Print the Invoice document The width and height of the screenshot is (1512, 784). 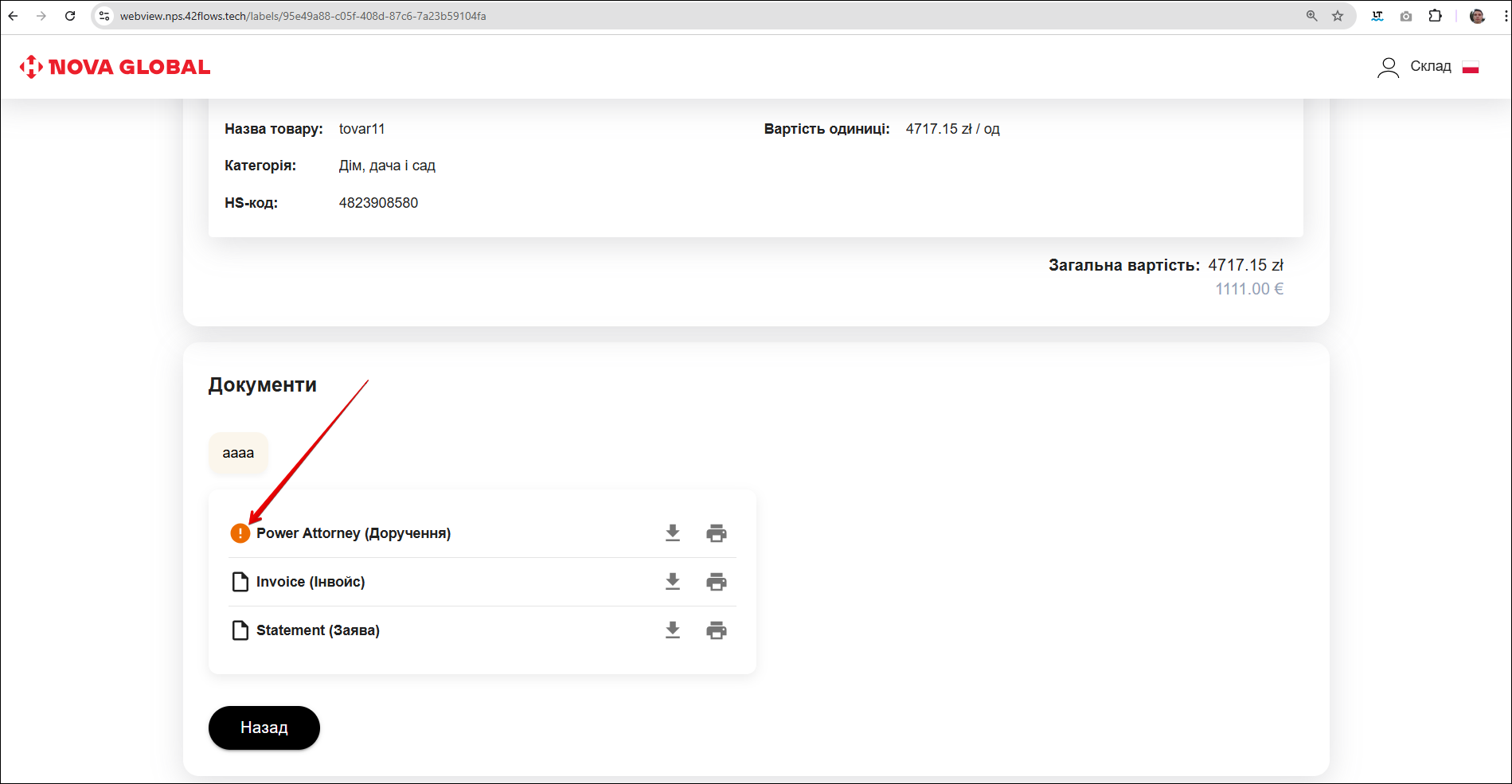[x=717, y=582]
